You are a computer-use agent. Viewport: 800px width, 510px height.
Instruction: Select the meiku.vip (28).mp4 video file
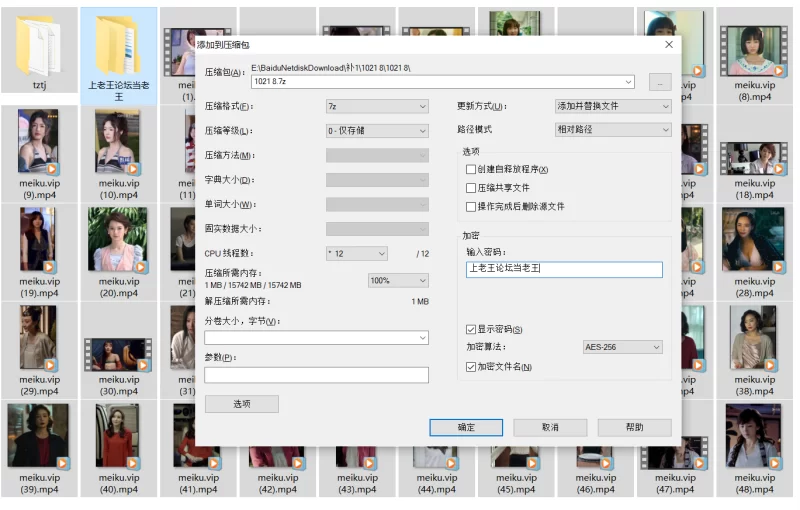753,240
